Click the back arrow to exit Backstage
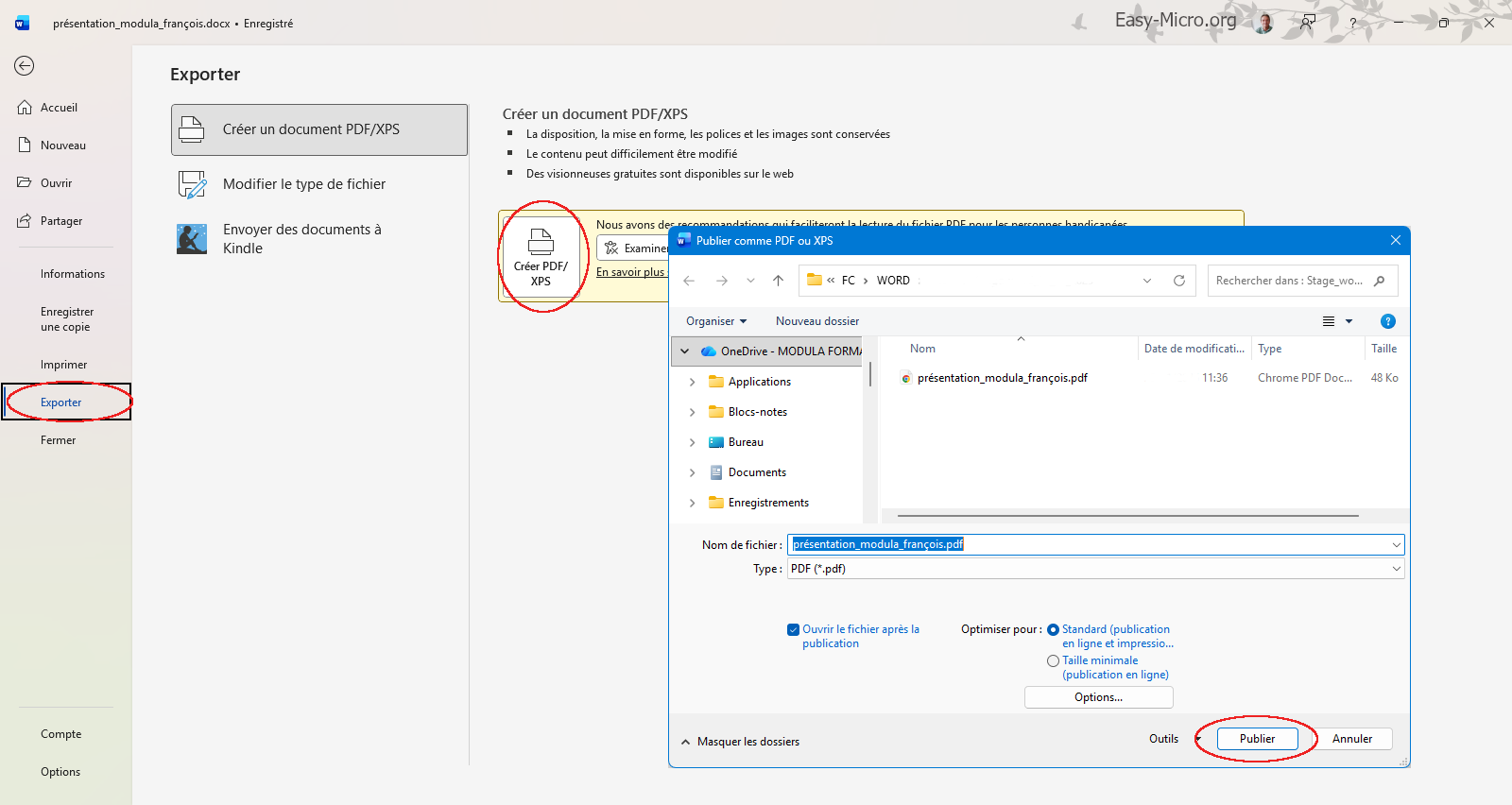Screen dimensions: 1512x805 (25, 65)
